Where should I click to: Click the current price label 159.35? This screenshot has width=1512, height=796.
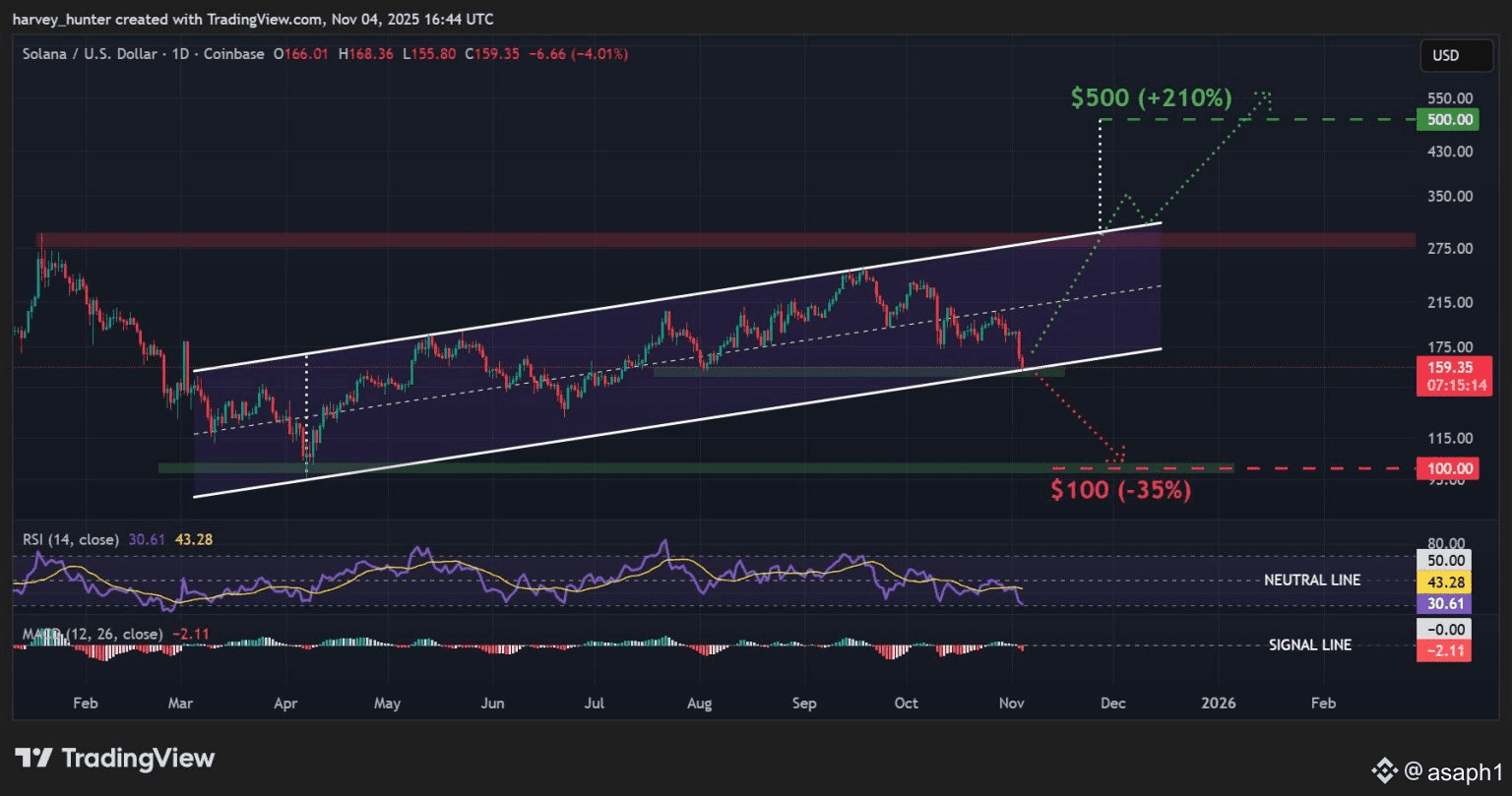click(x=1444, y=367)
